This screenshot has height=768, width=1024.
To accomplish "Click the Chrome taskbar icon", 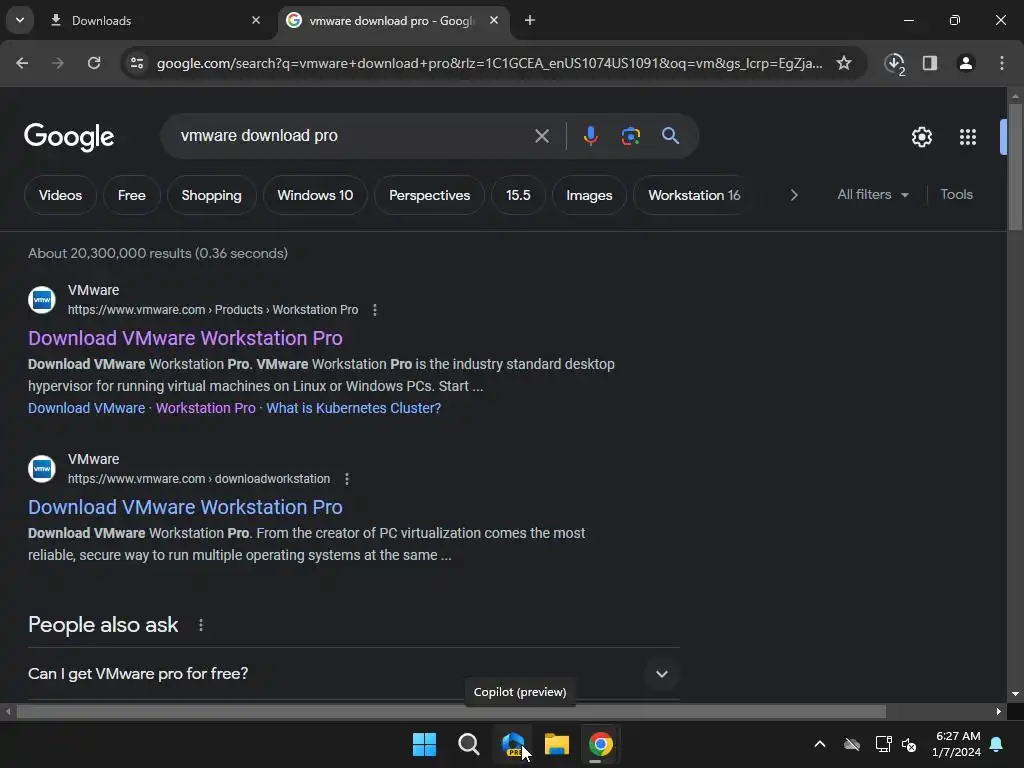I will coord(601,744).
